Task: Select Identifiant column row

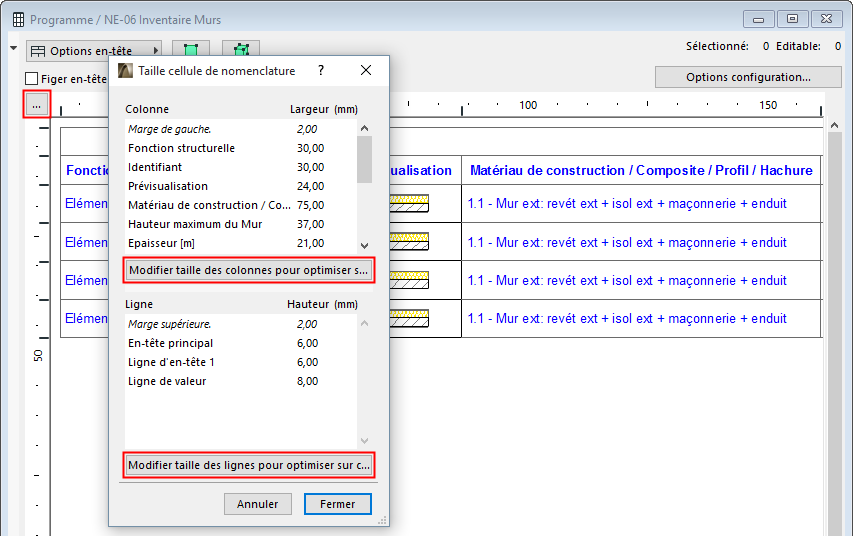Action: [x=241, y=167]
